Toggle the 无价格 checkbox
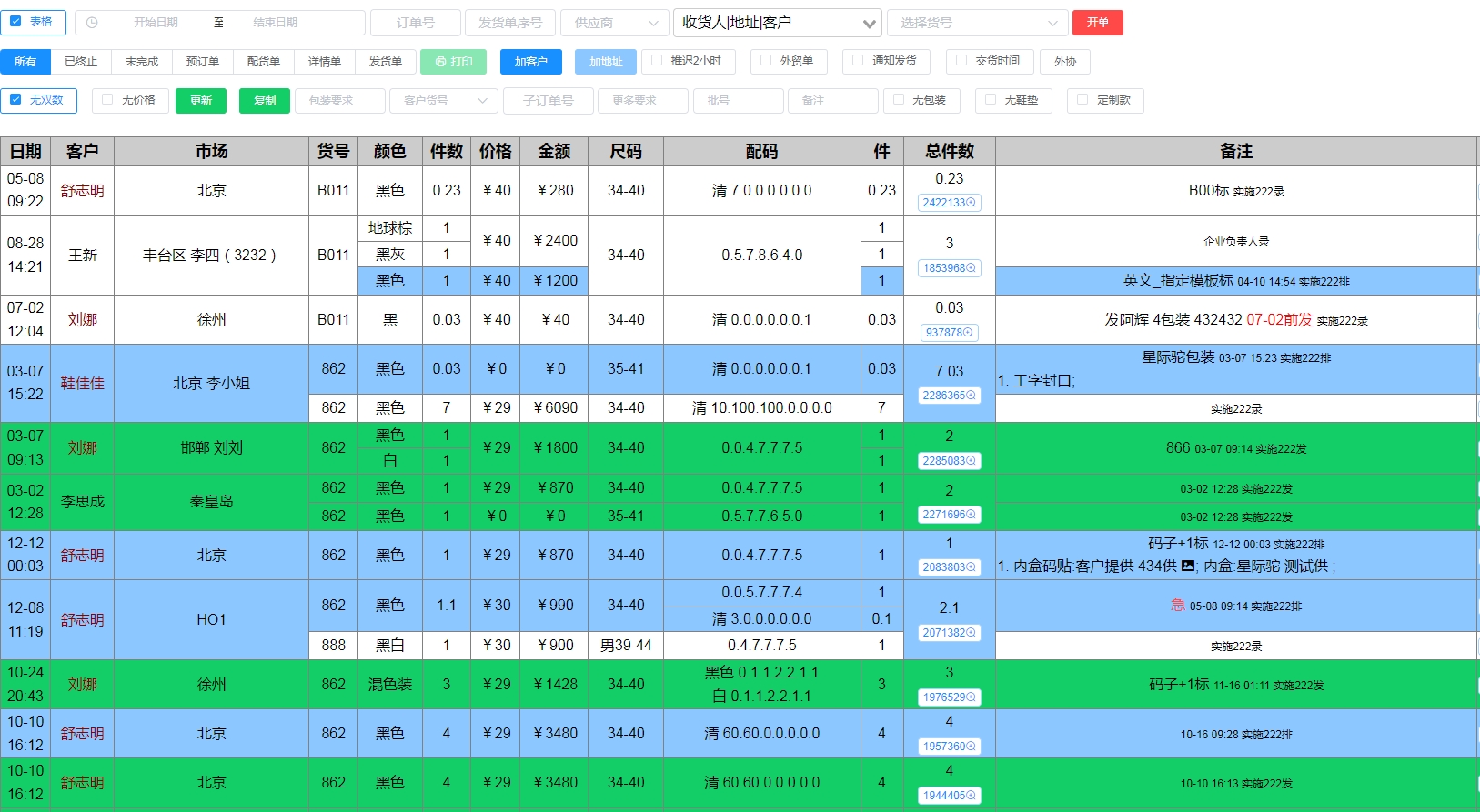1480x812 pixels. pos(108,100)
